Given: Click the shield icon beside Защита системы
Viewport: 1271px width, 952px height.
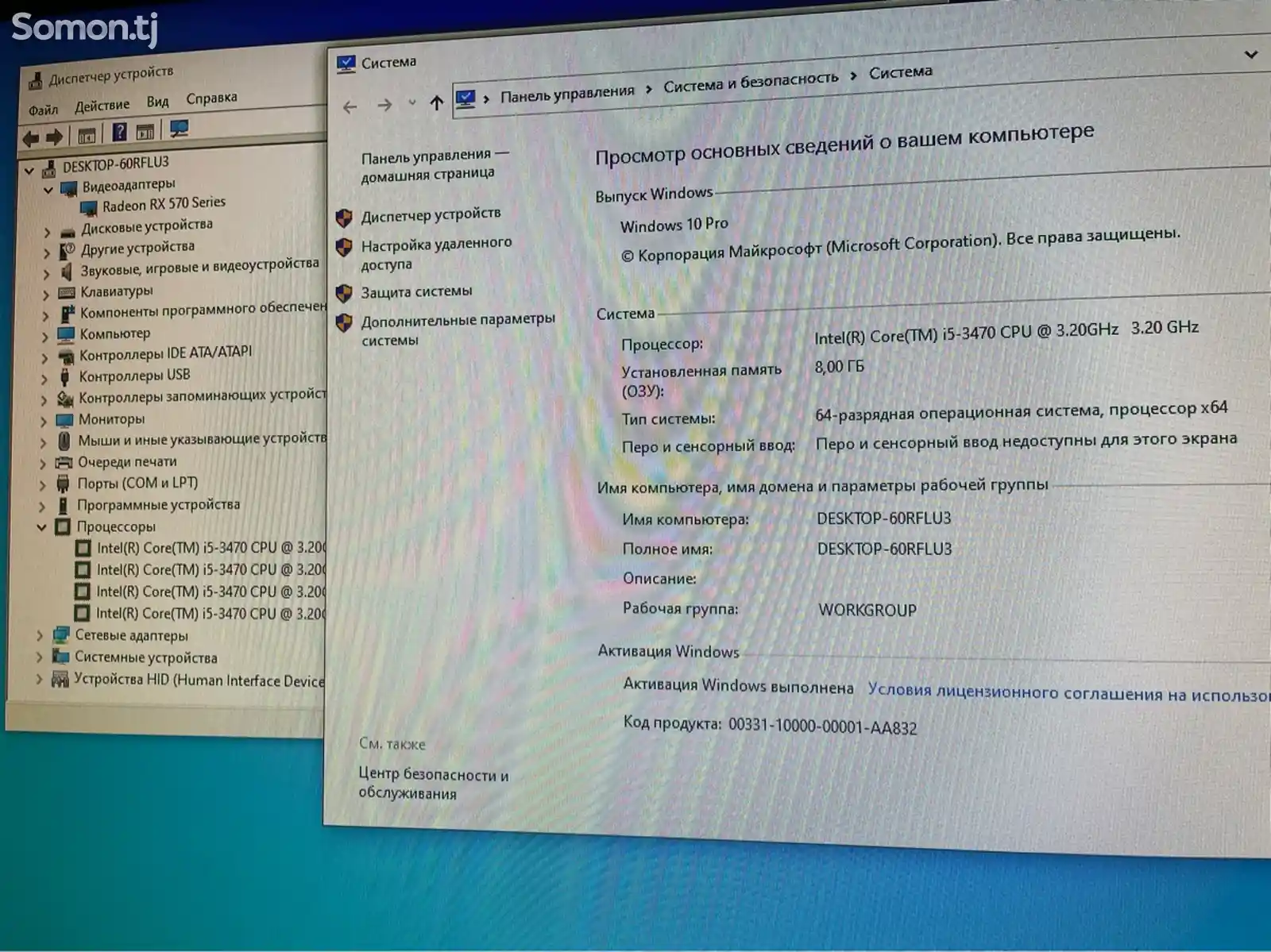Looking at the screenshot, I should click(344, 294).
